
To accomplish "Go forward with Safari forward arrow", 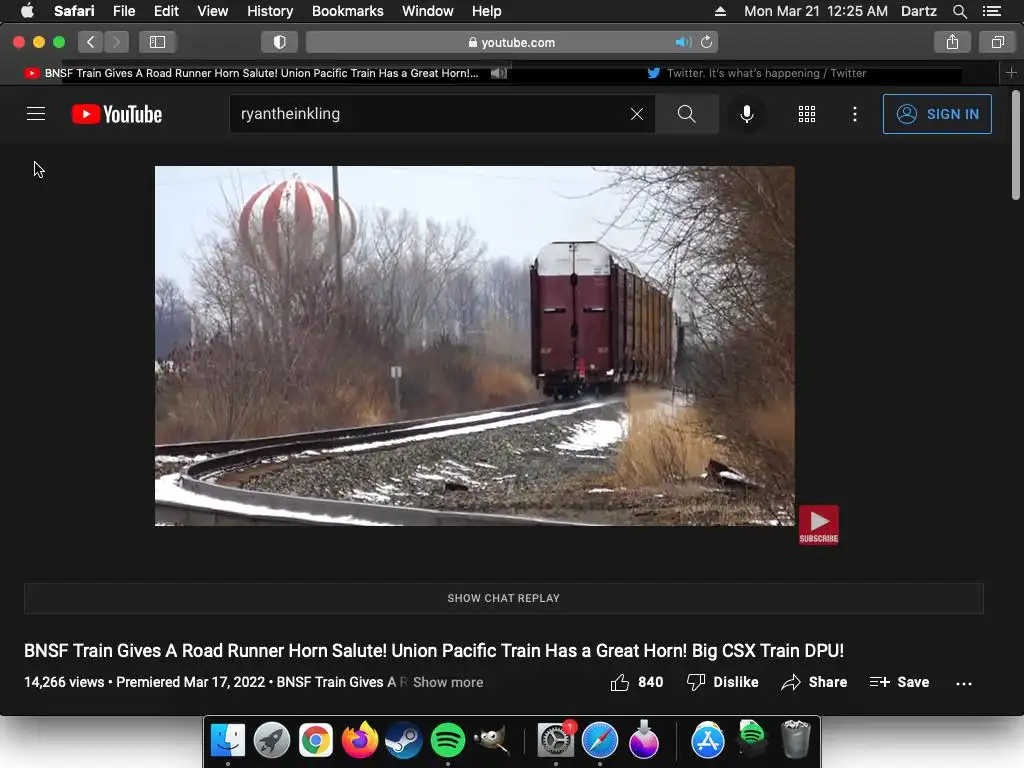I will pos(116,42).
